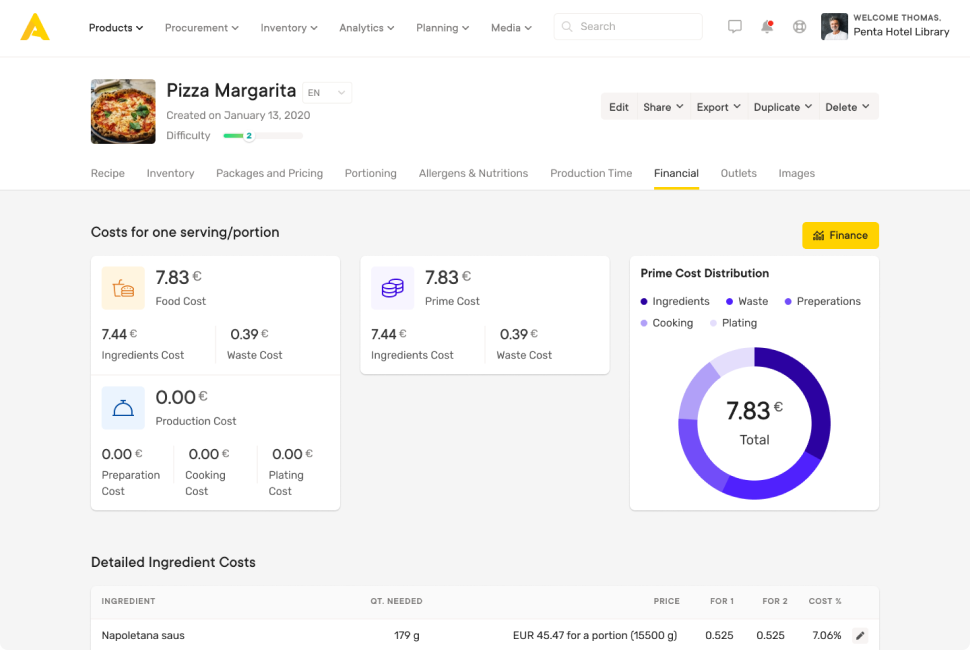Toggle Ingredients in chart legend

pyautogui.click(x=675, y=301)
